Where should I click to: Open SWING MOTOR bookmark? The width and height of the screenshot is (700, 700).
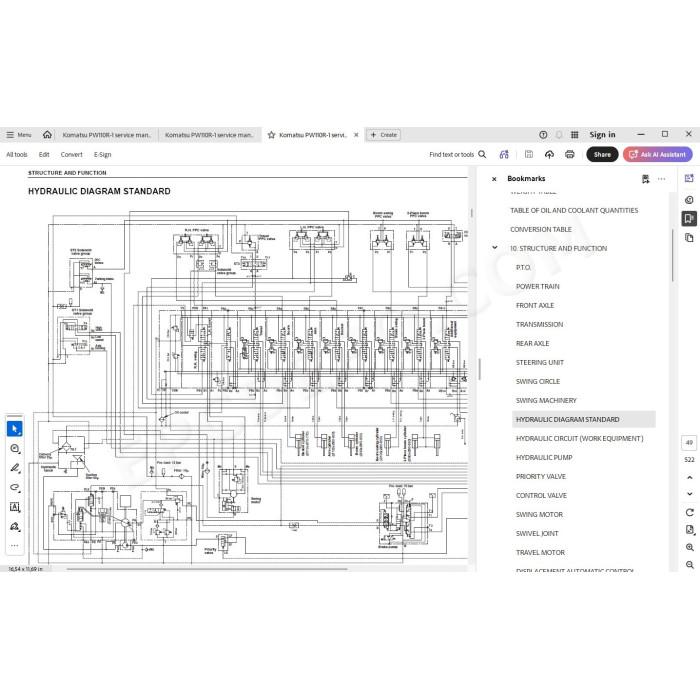coord(539,515)
